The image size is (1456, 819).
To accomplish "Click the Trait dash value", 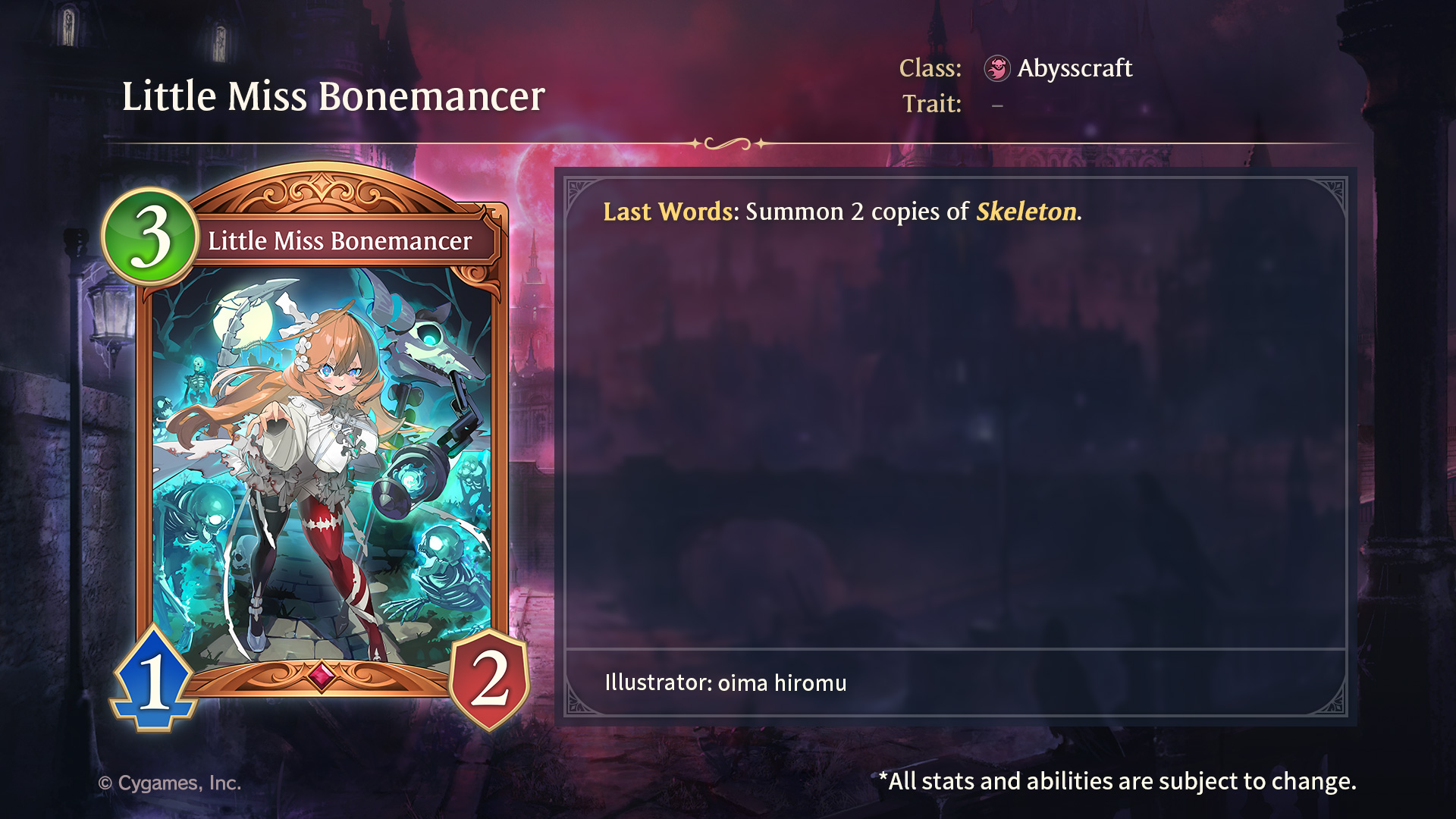I will tap(997, 105).
